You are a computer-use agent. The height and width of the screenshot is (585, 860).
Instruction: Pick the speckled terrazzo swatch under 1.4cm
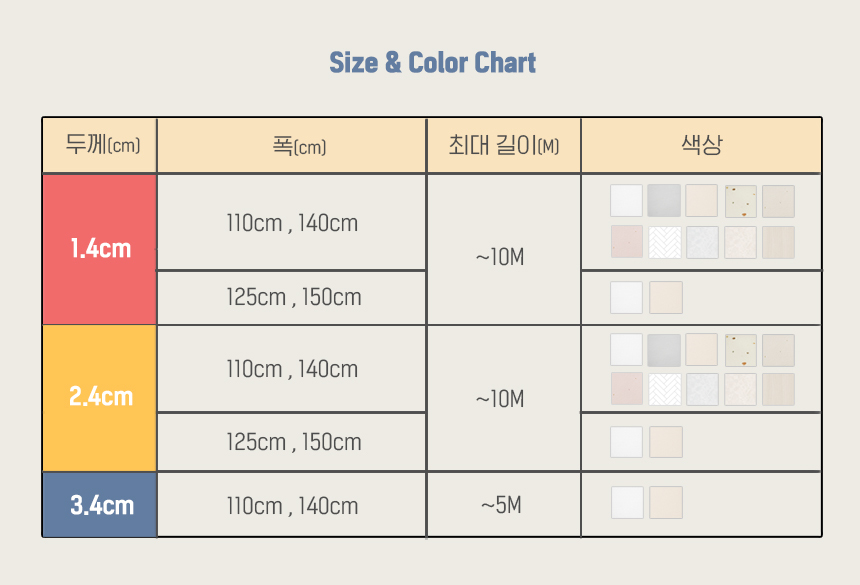(741, 201)
